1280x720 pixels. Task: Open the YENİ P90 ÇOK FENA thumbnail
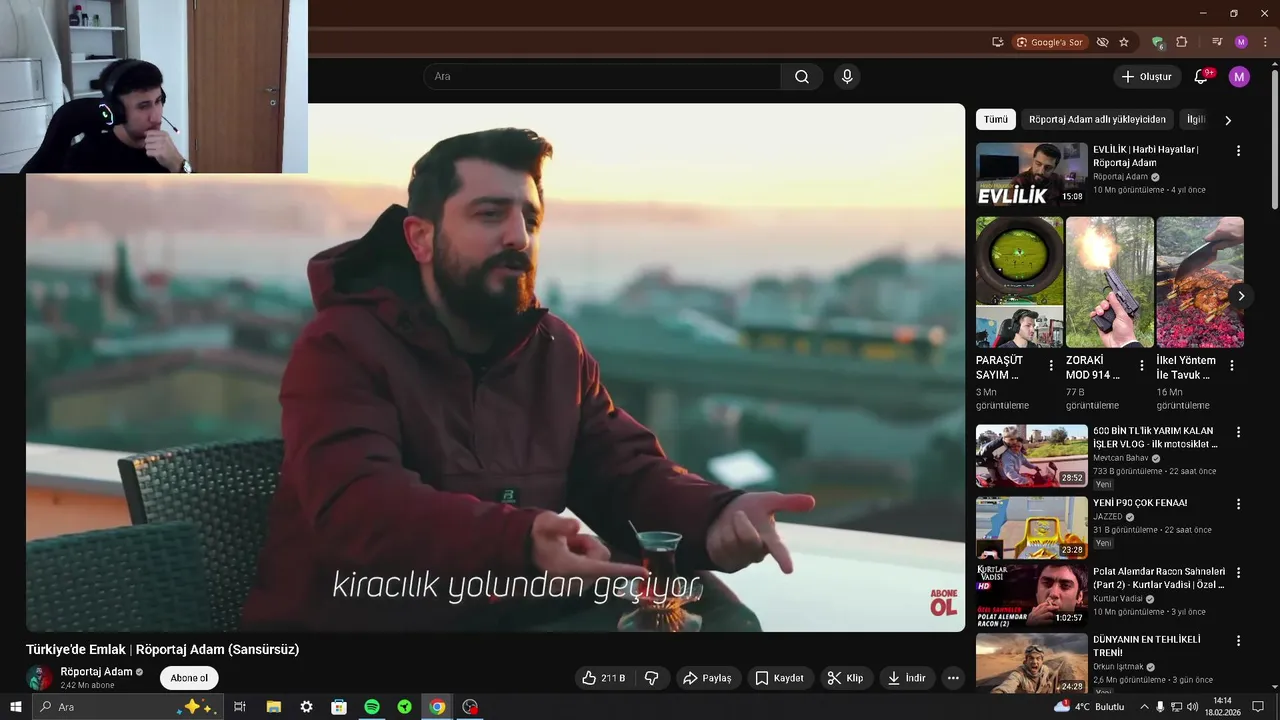click(x=1031, y=528)
